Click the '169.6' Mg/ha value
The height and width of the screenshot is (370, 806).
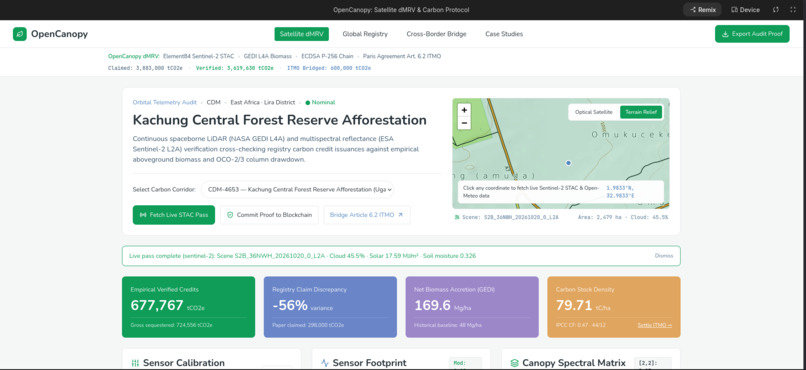tap(432, 305)
